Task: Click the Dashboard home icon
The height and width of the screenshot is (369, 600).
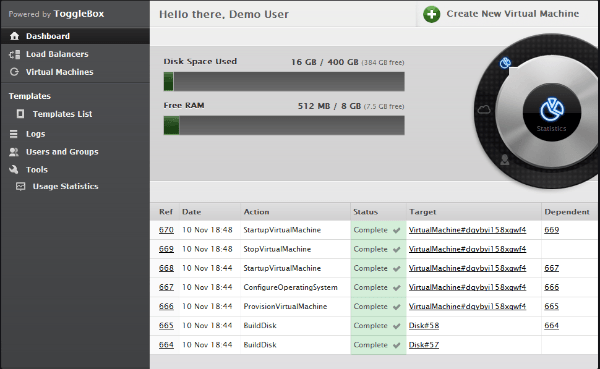Action: [x=15, y=36]
